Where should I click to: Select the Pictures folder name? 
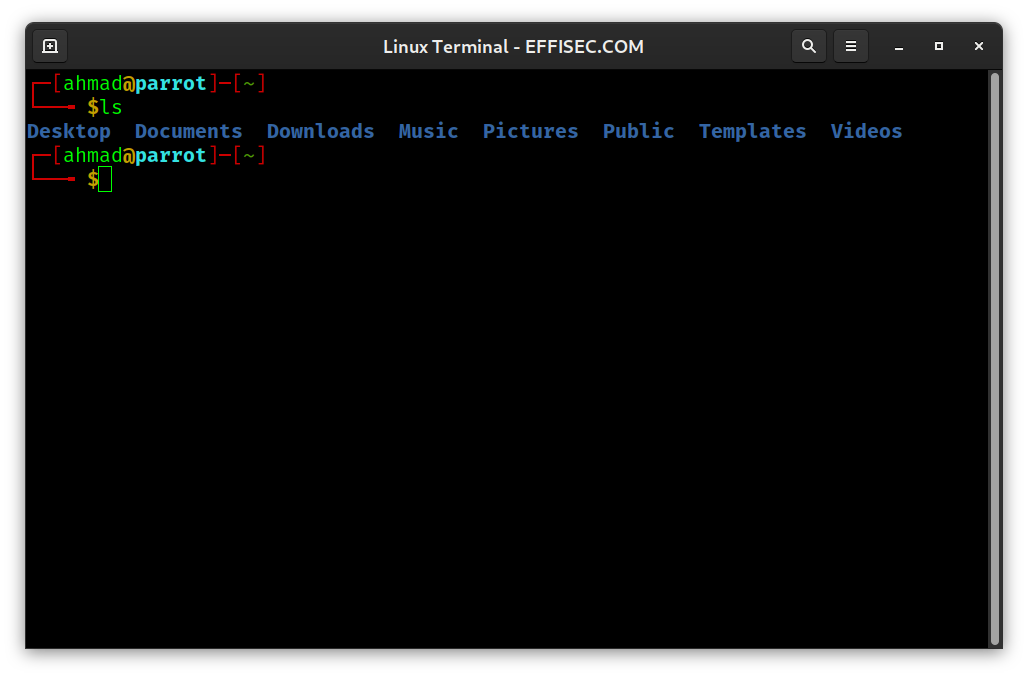(530, 131)
